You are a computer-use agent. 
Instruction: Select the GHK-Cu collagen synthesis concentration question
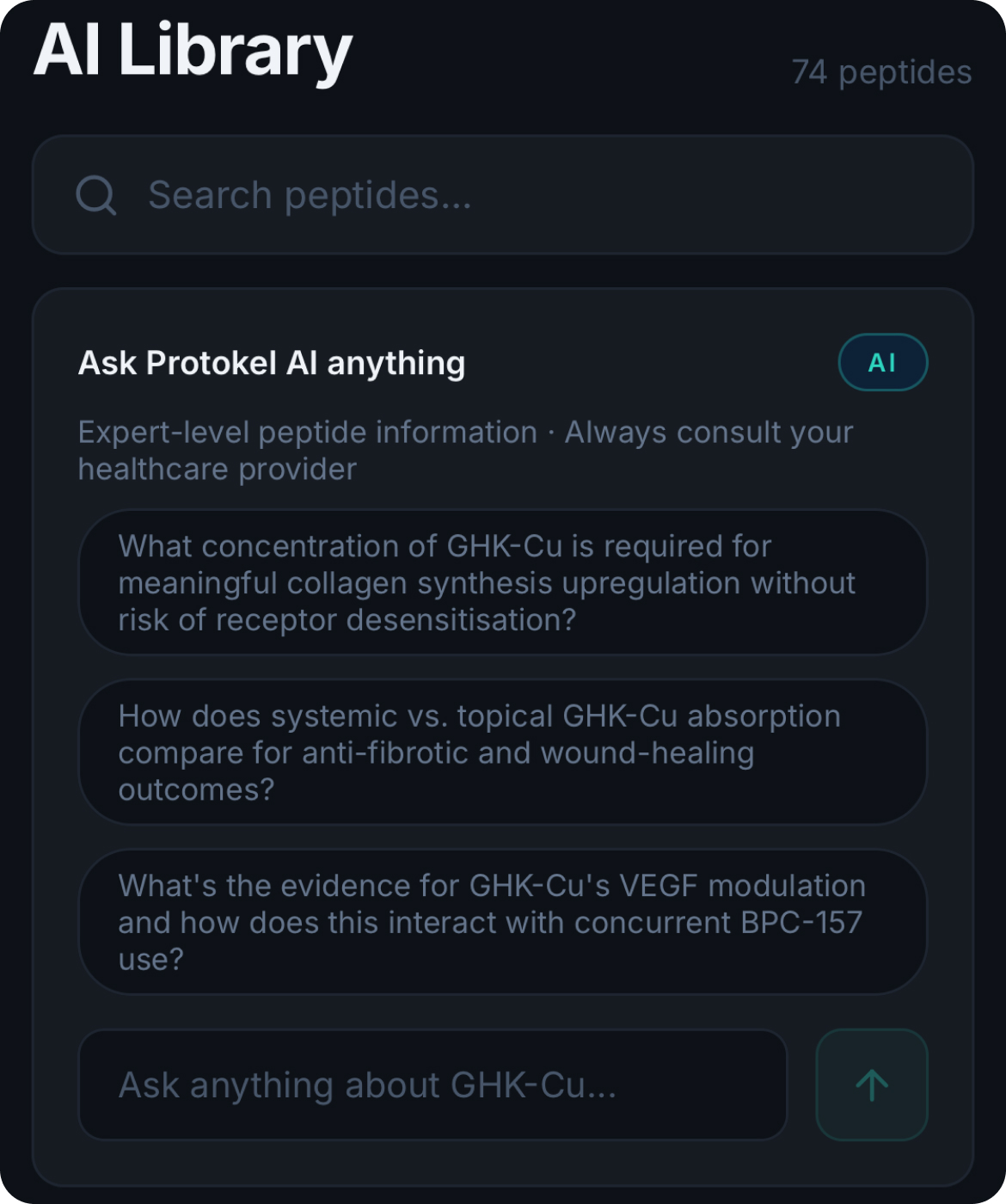(x=502, y=582)
